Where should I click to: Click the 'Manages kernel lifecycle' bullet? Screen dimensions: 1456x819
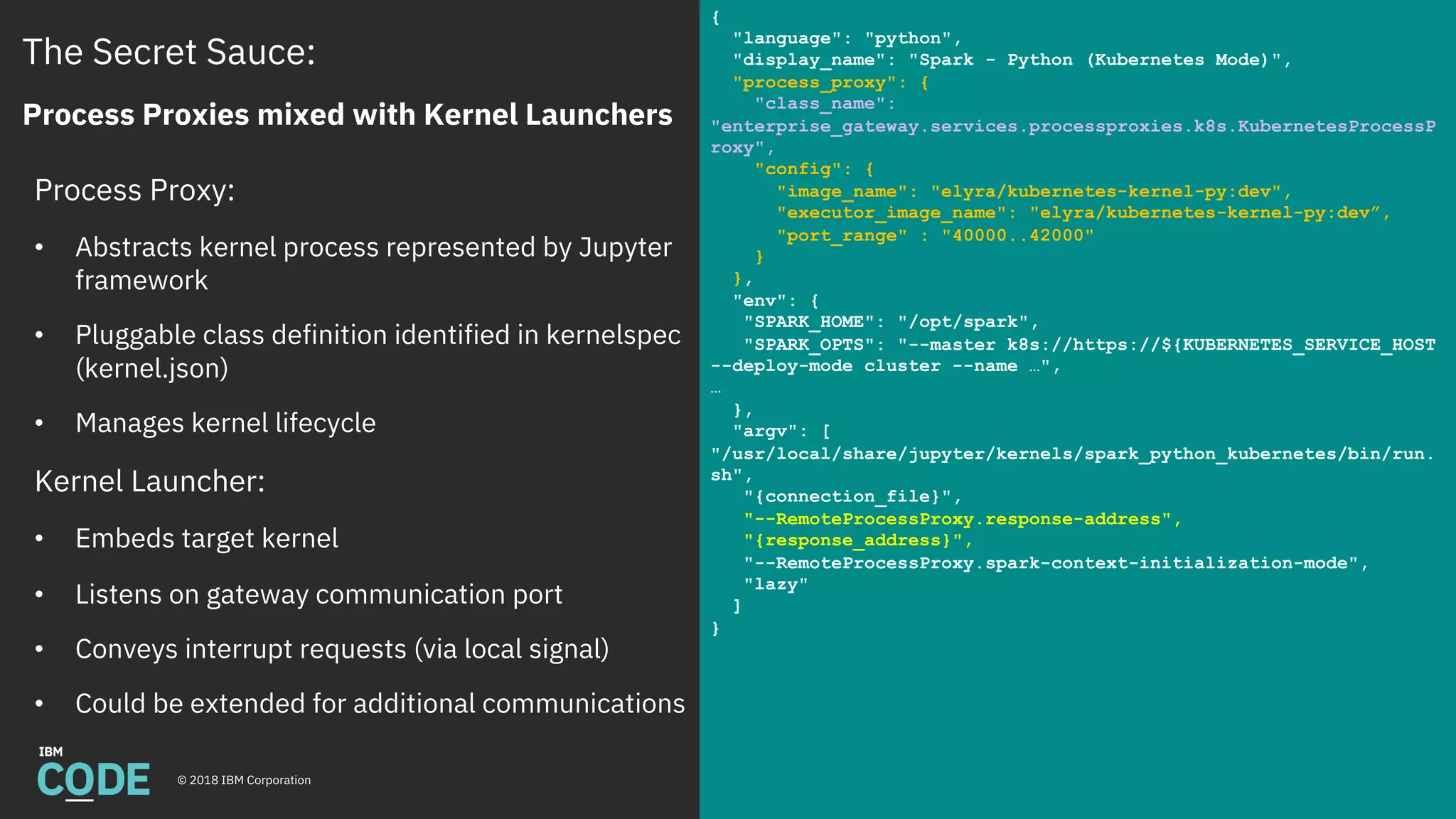(225, 423)
